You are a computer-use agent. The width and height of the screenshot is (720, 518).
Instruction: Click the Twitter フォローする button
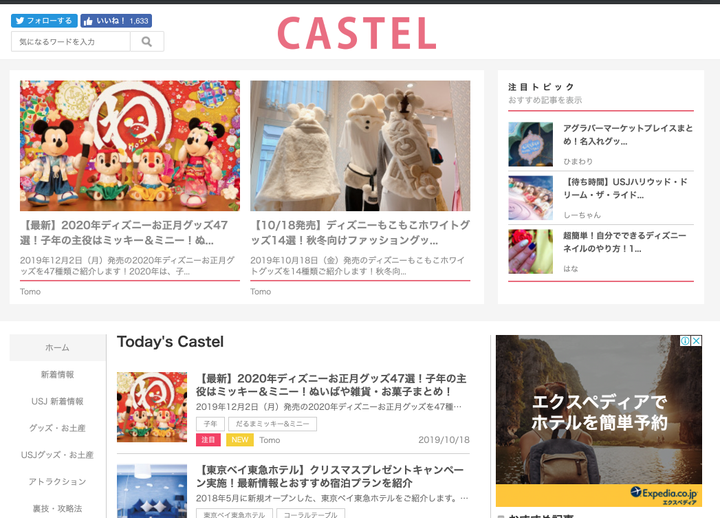click(44, 21)
